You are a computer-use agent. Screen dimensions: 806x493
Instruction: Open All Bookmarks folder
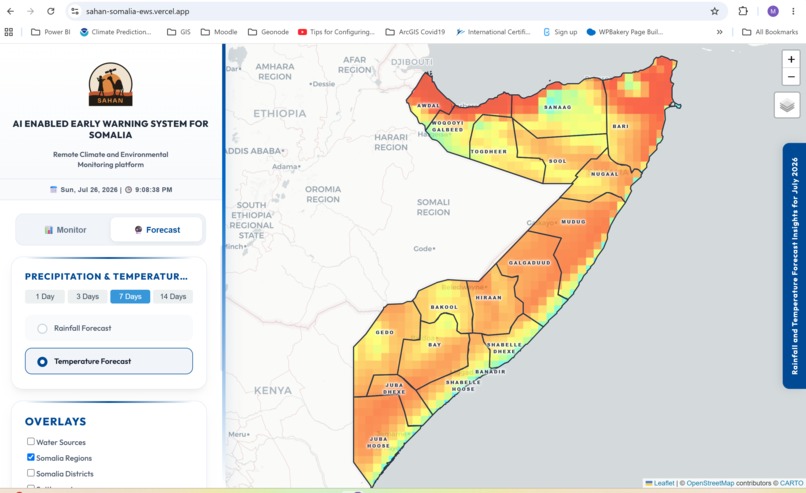(770, 32)
